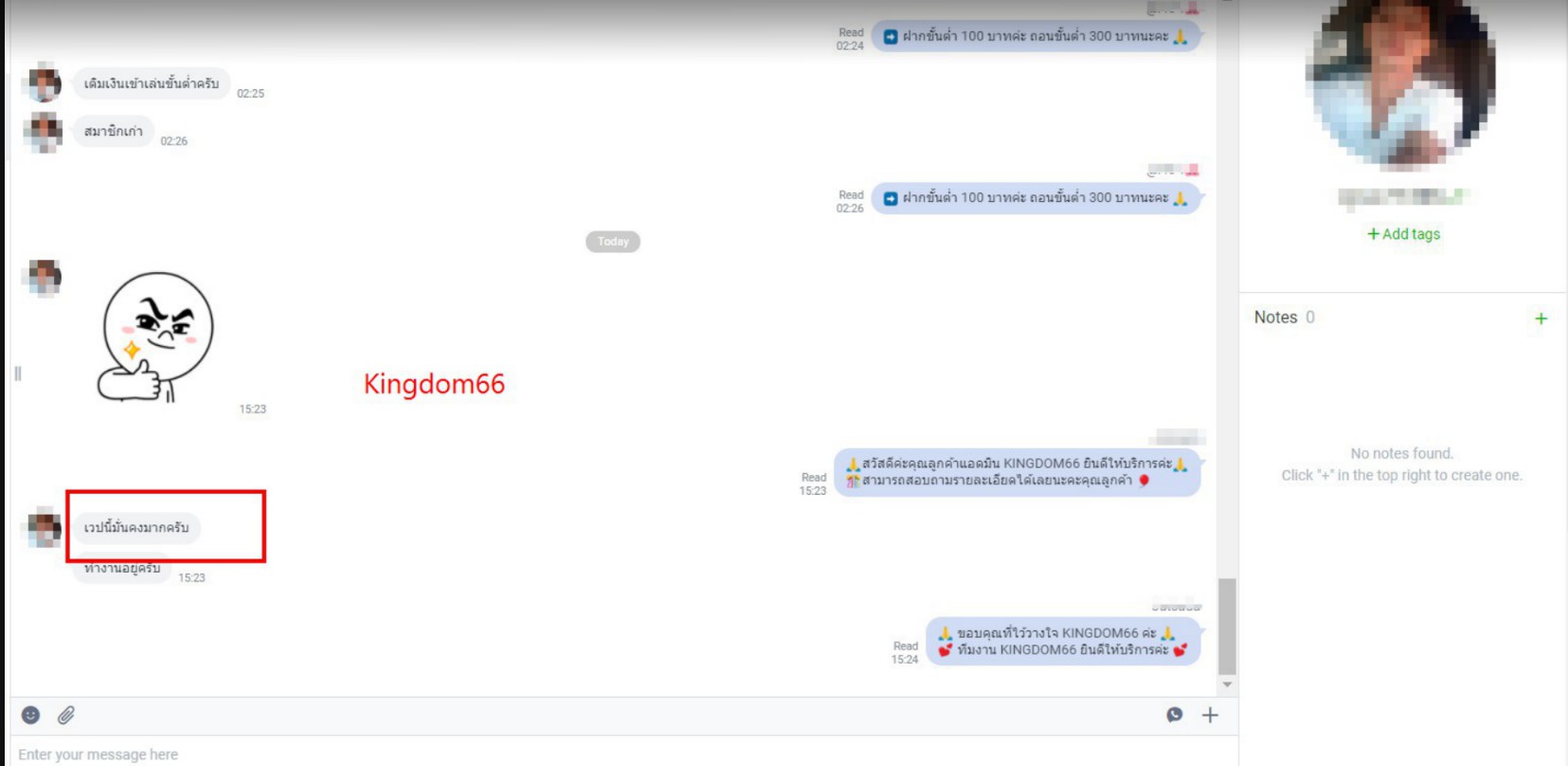Open the thumbs-up character sticker

(x=157, y=337)
